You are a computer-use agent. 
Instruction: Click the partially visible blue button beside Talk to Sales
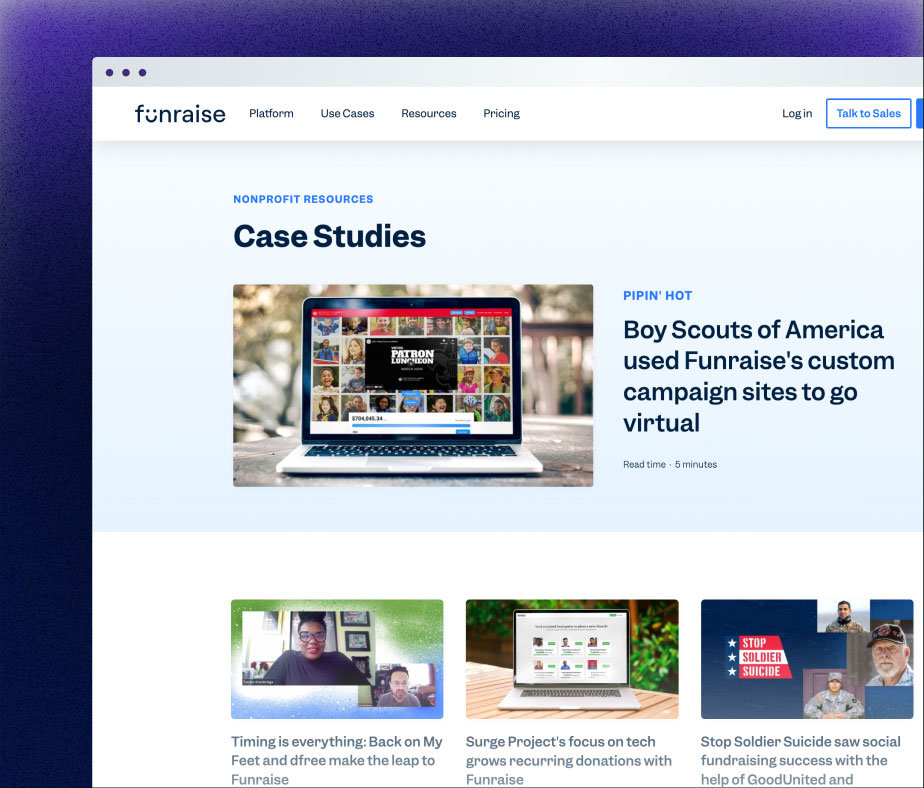tap(920, 113)
